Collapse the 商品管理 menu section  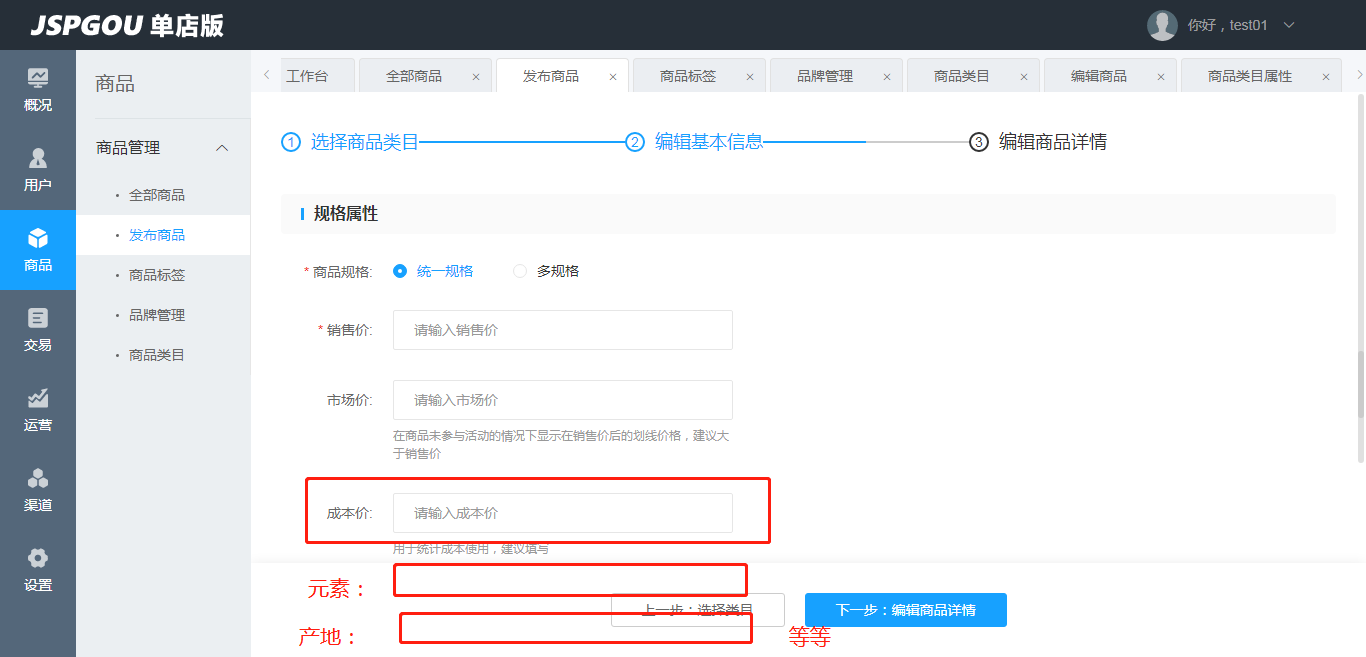click(222, 148)
